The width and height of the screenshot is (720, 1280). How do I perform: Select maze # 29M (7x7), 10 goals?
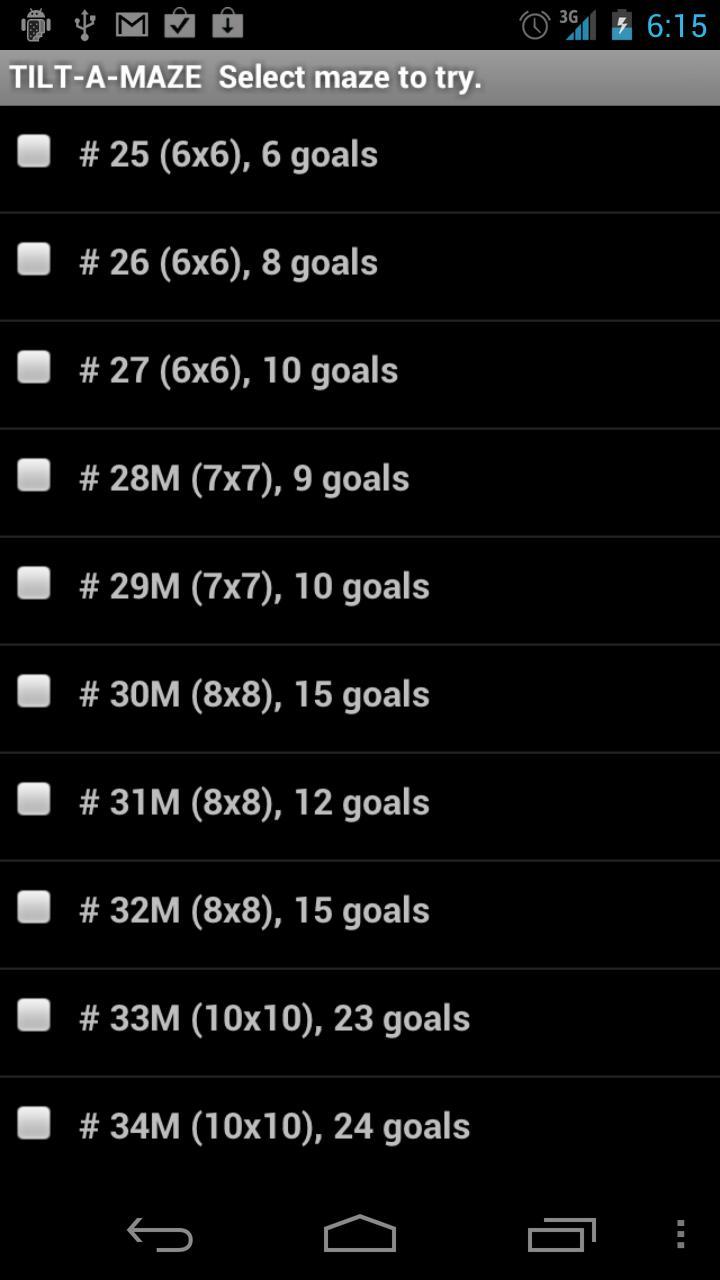point(360,591)
